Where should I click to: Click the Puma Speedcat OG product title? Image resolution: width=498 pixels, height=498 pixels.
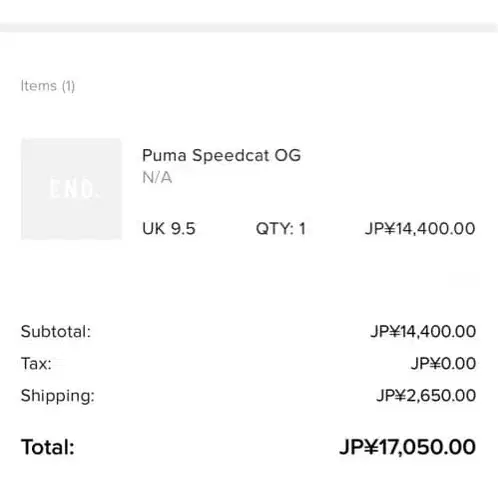tap(221, 156)
